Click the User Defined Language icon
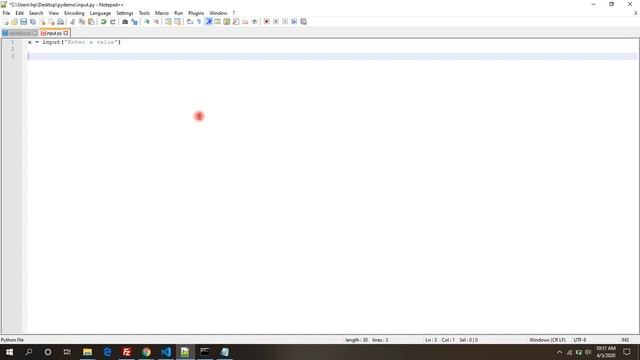The image size is (640, 360). [218, 22]
